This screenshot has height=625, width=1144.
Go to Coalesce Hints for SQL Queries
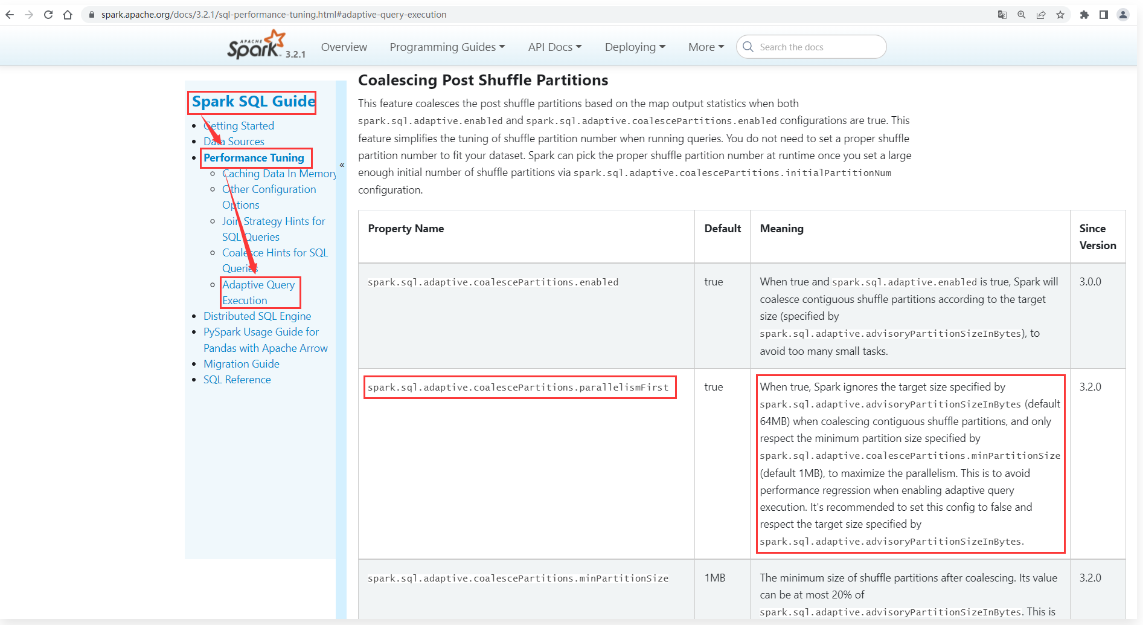point(275,260)
